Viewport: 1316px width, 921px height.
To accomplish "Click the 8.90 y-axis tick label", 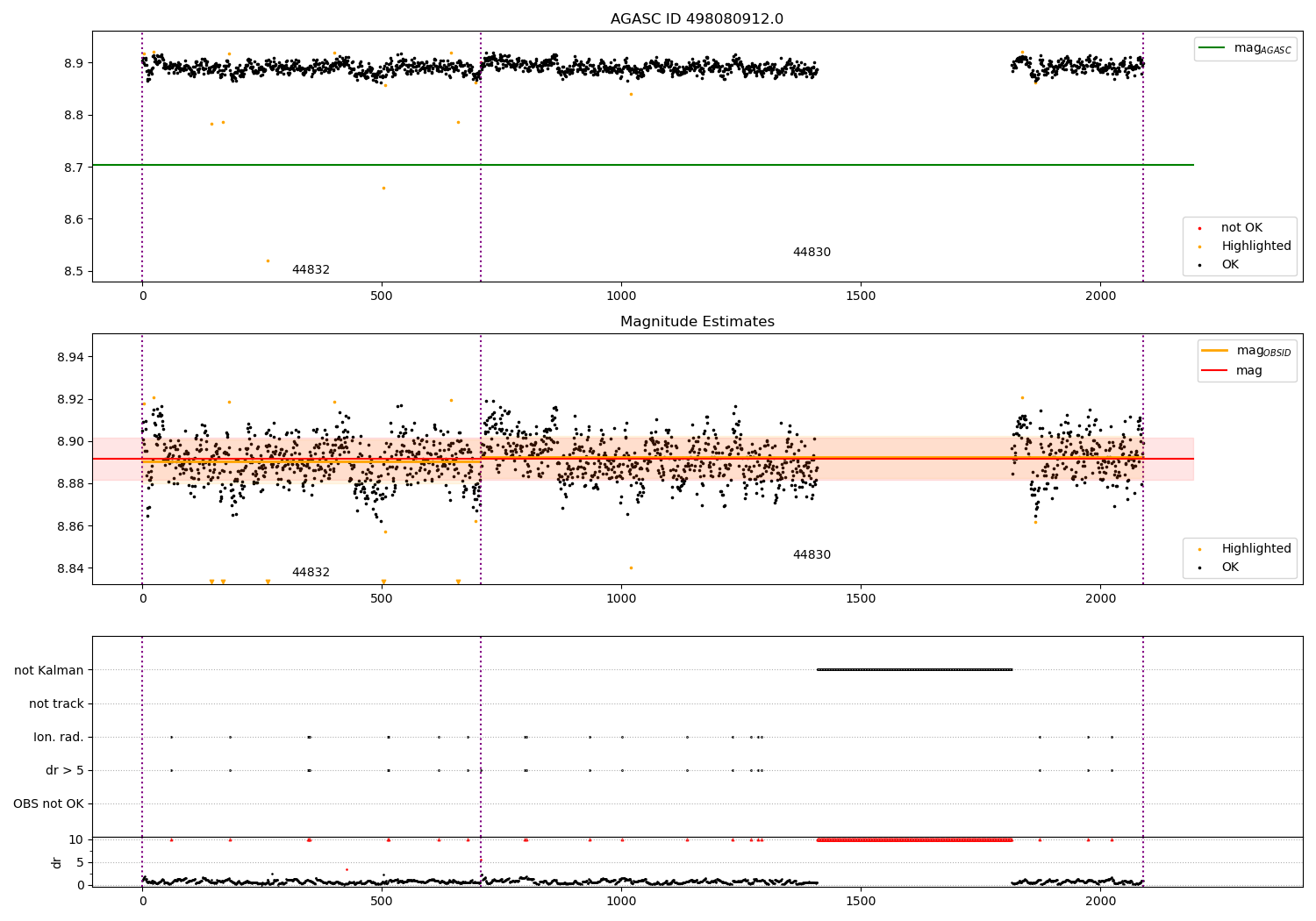I will point(68,441).
